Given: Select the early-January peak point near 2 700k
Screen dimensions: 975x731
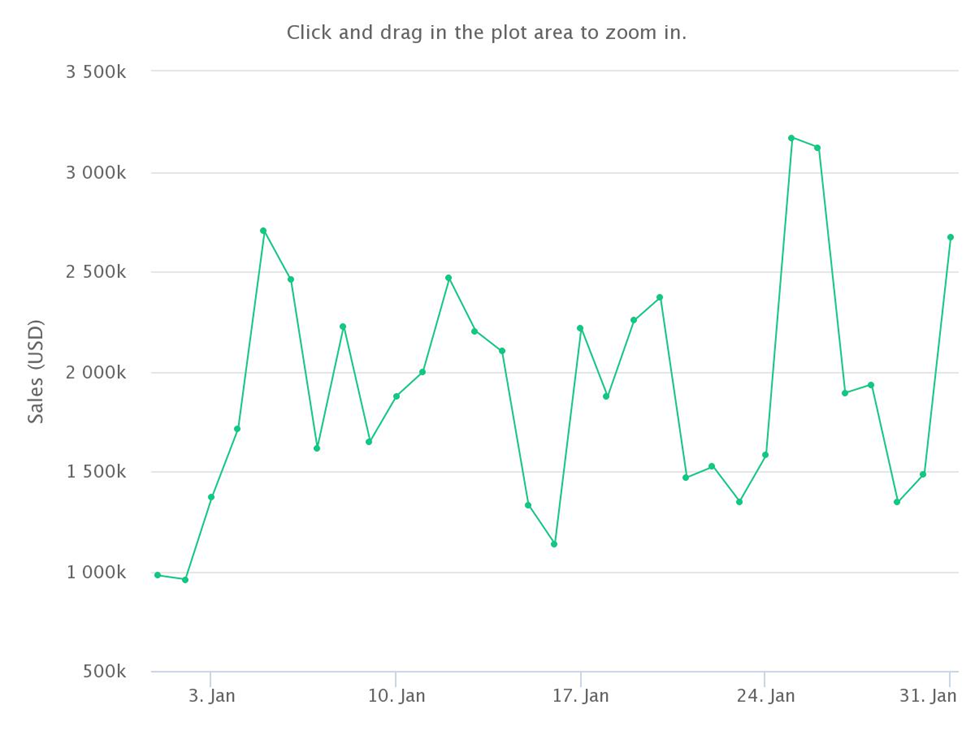Looking at the screenshot, I should click(x=264, y=231).
